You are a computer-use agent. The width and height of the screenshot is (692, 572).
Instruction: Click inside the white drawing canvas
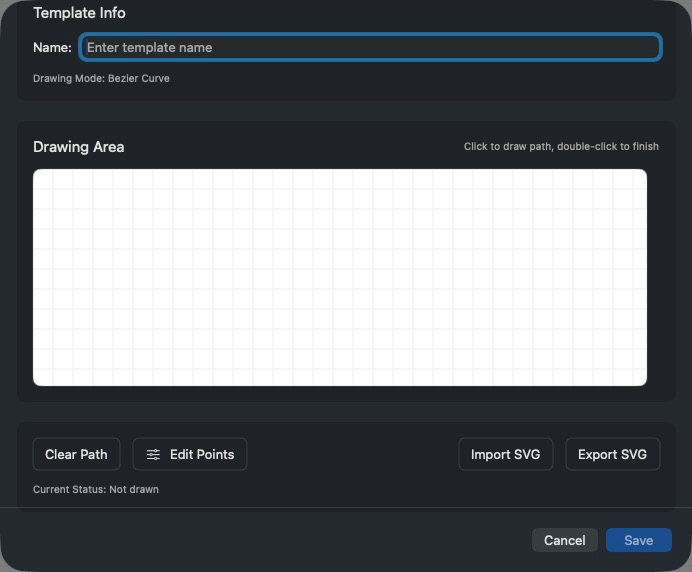tap(340, 277)
